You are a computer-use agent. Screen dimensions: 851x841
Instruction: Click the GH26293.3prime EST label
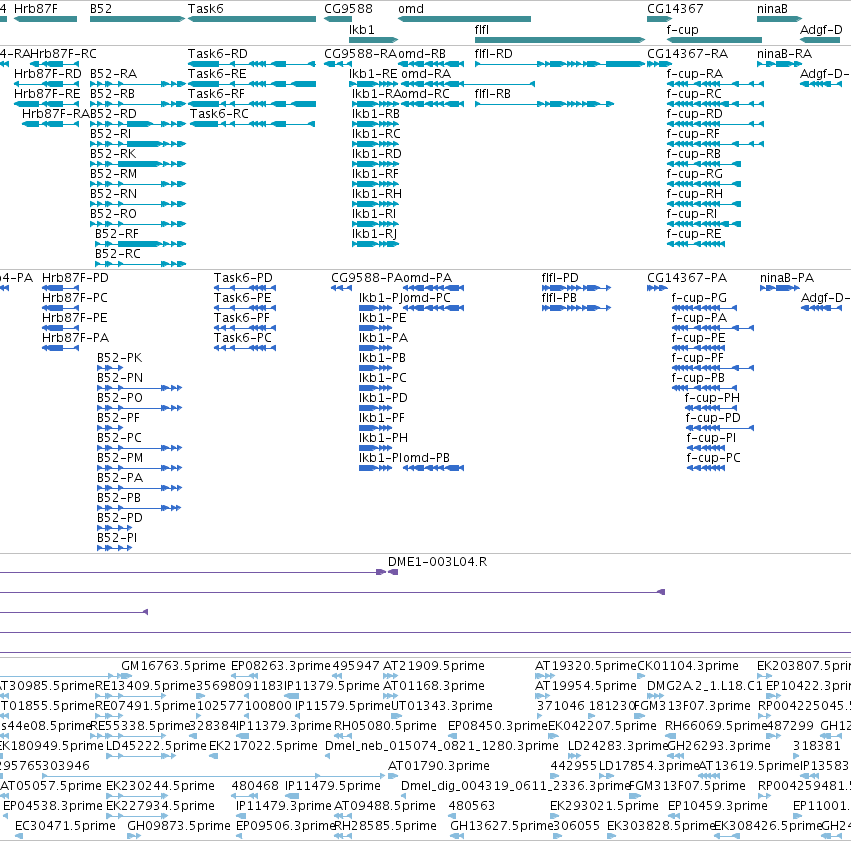point(719,746)
